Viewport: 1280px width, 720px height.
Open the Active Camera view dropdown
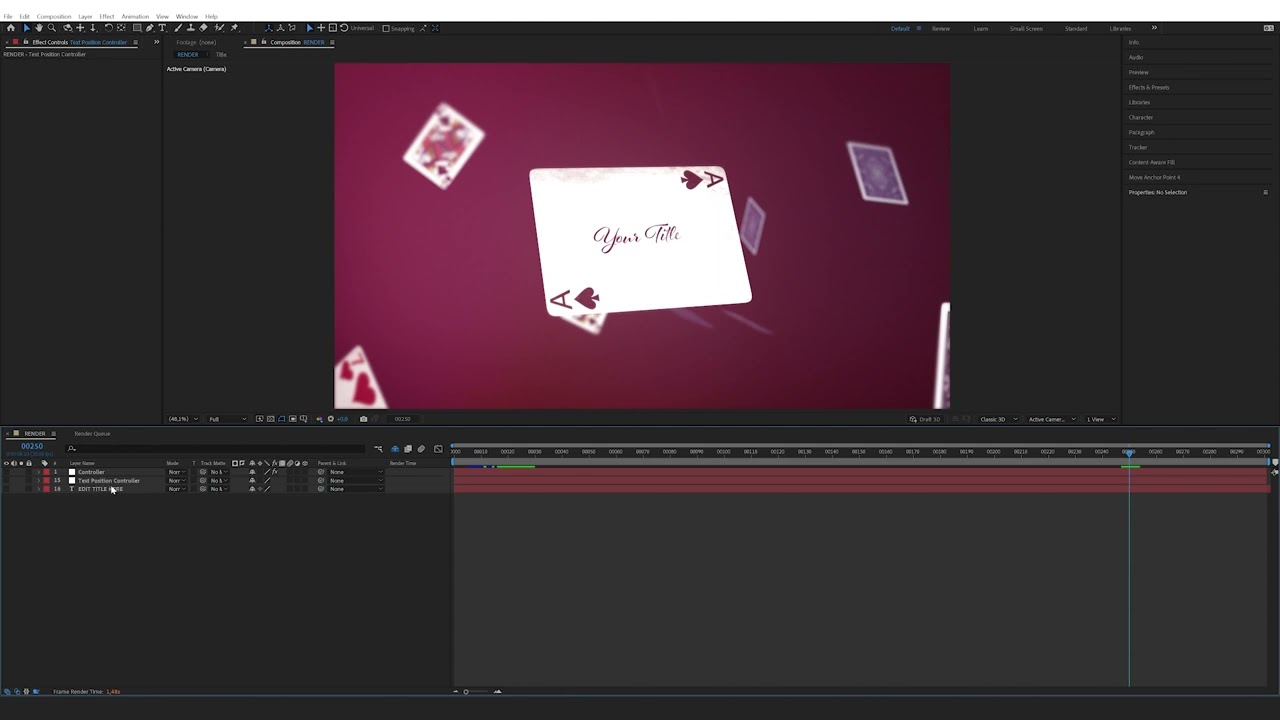coord(1052,419)
